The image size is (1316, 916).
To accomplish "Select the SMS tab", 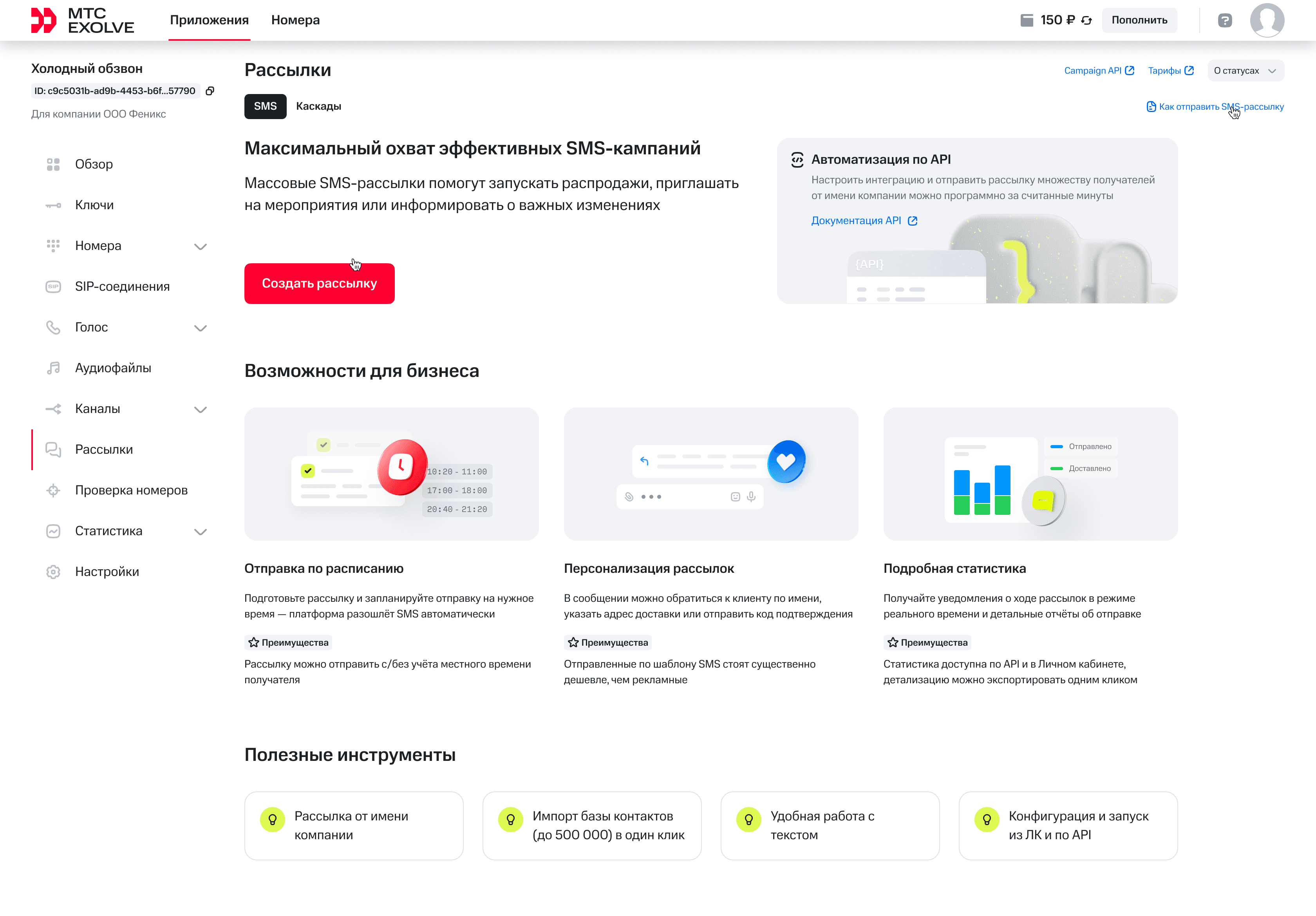I will [266, 106].
